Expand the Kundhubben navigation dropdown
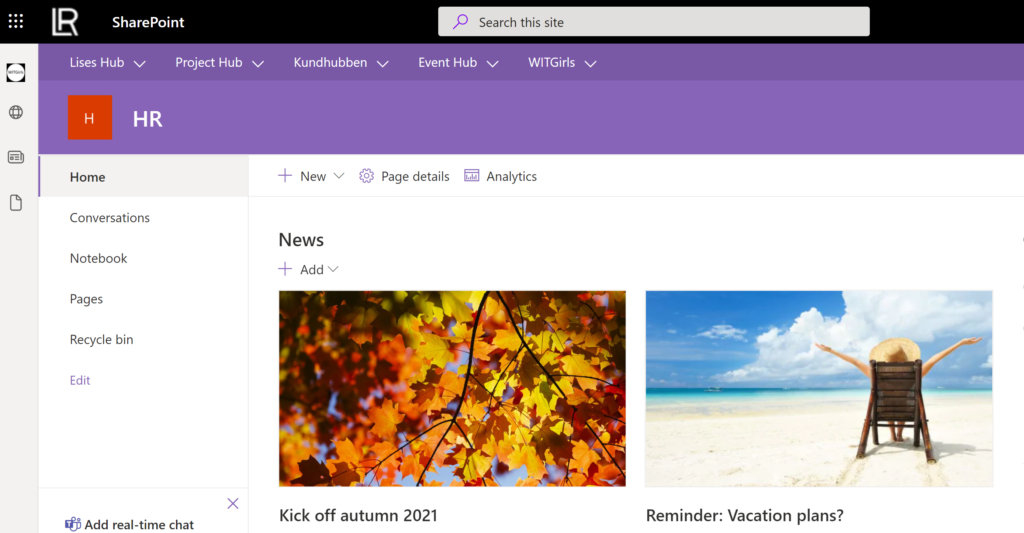 click(382, 63)
